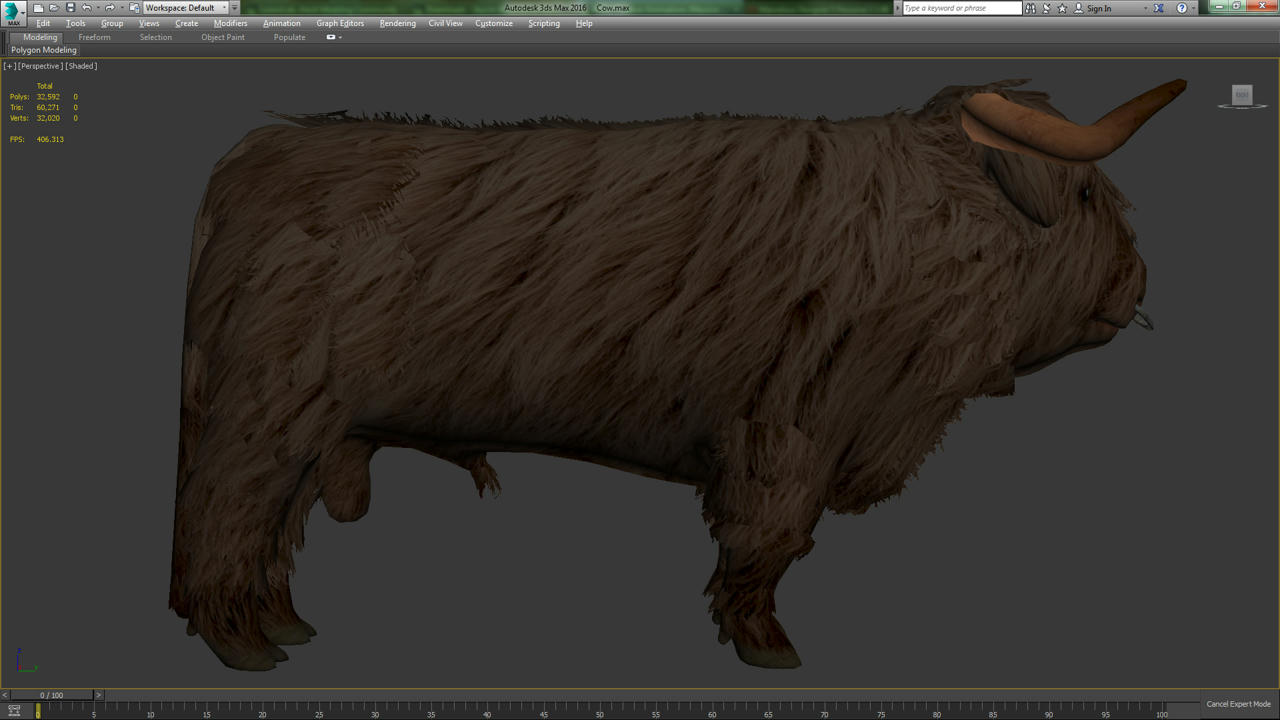Open the Civil View menu

click(x=446, y=23)
